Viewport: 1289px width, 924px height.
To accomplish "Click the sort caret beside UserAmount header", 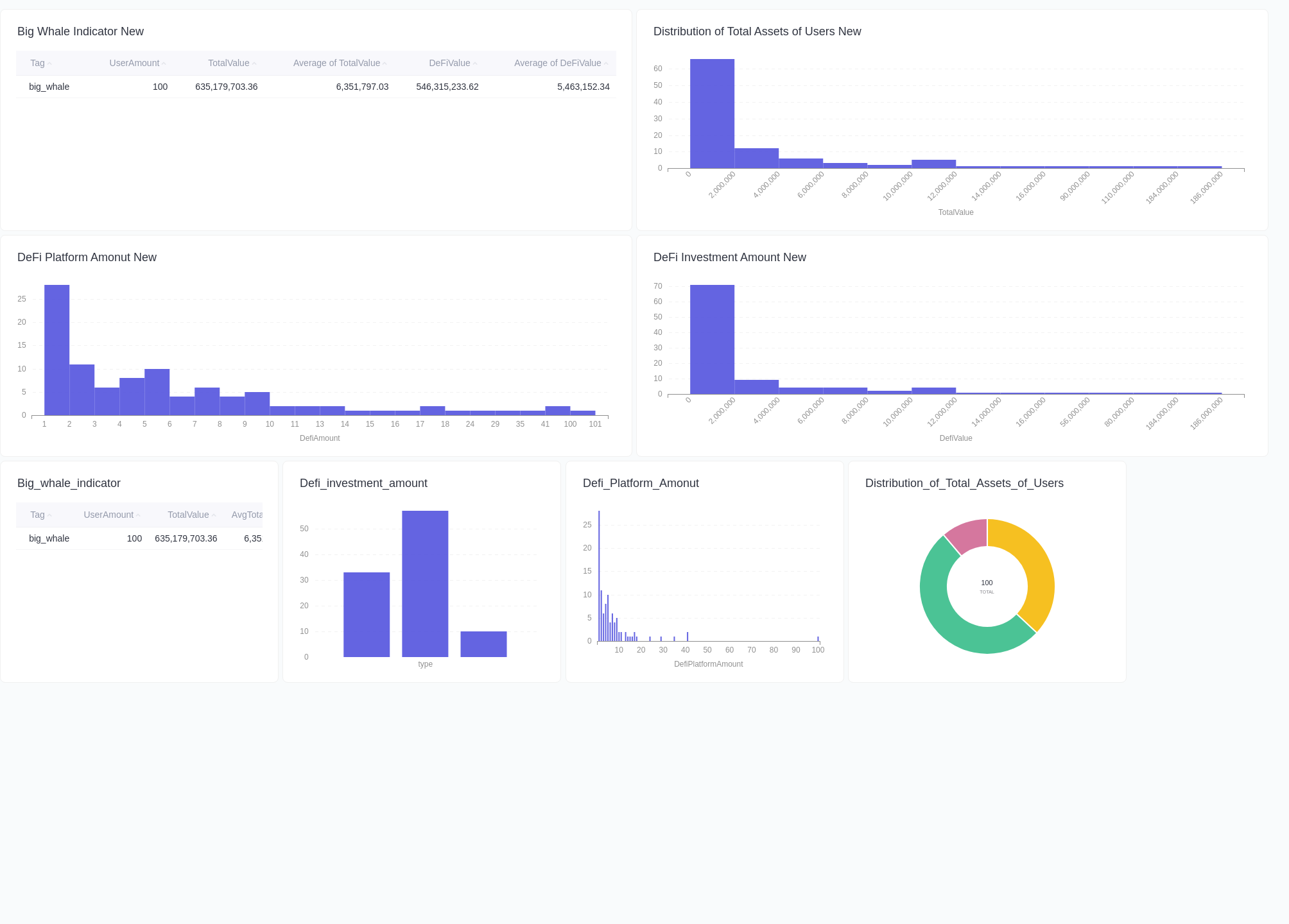I will tap(163, 63).
